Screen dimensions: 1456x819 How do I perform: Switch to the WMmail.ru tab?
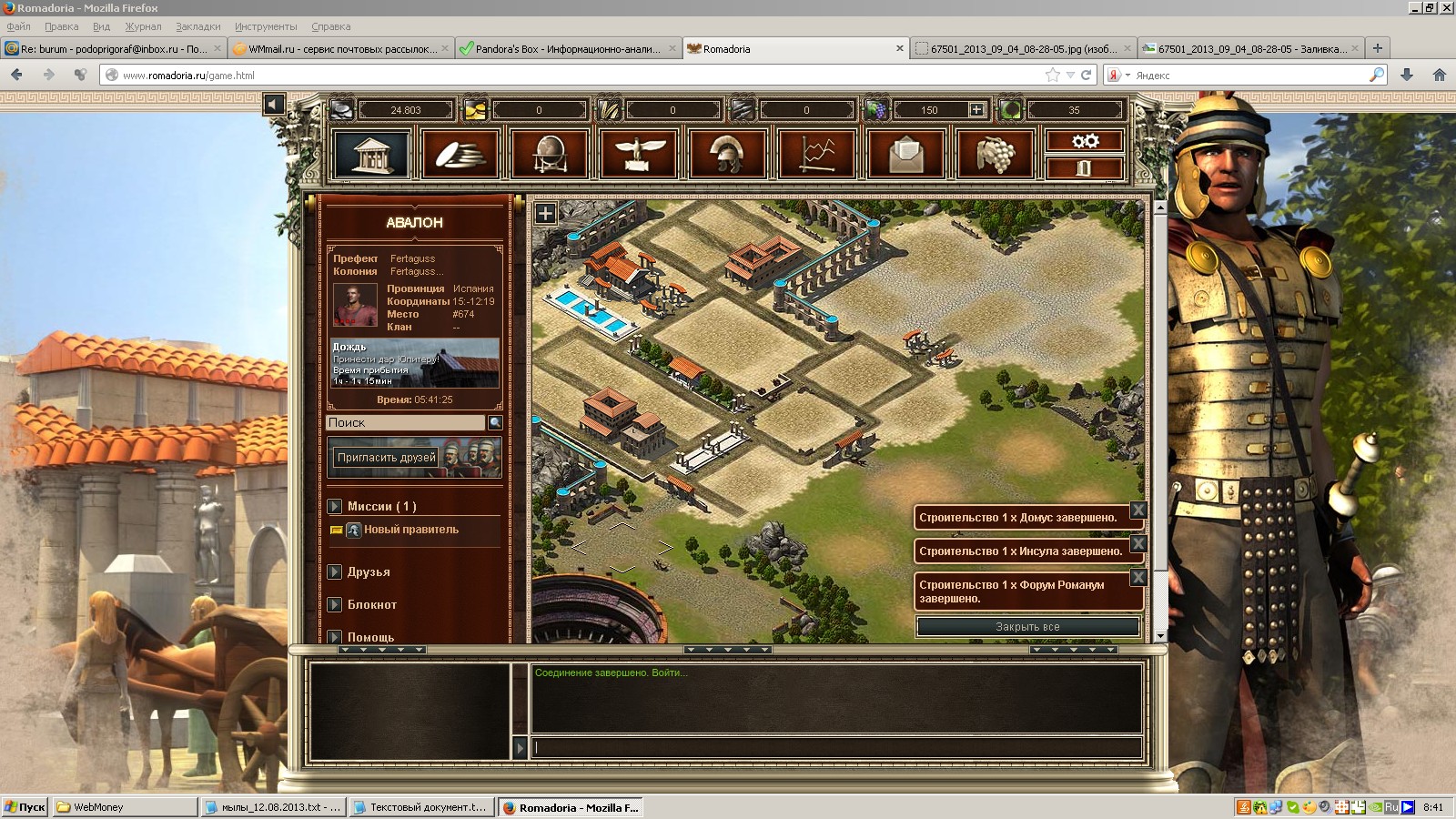340,48
